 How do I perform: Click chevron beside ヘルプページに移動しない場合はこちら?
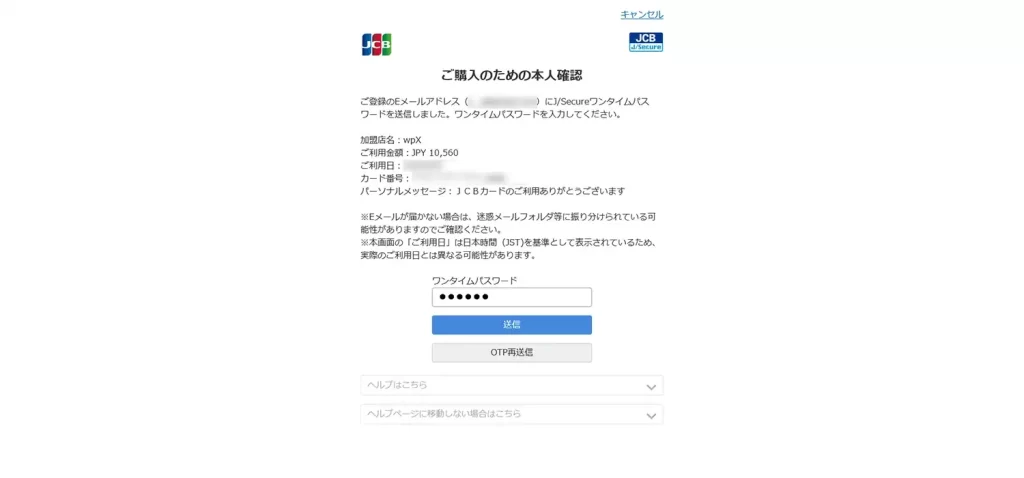(650, 415)
